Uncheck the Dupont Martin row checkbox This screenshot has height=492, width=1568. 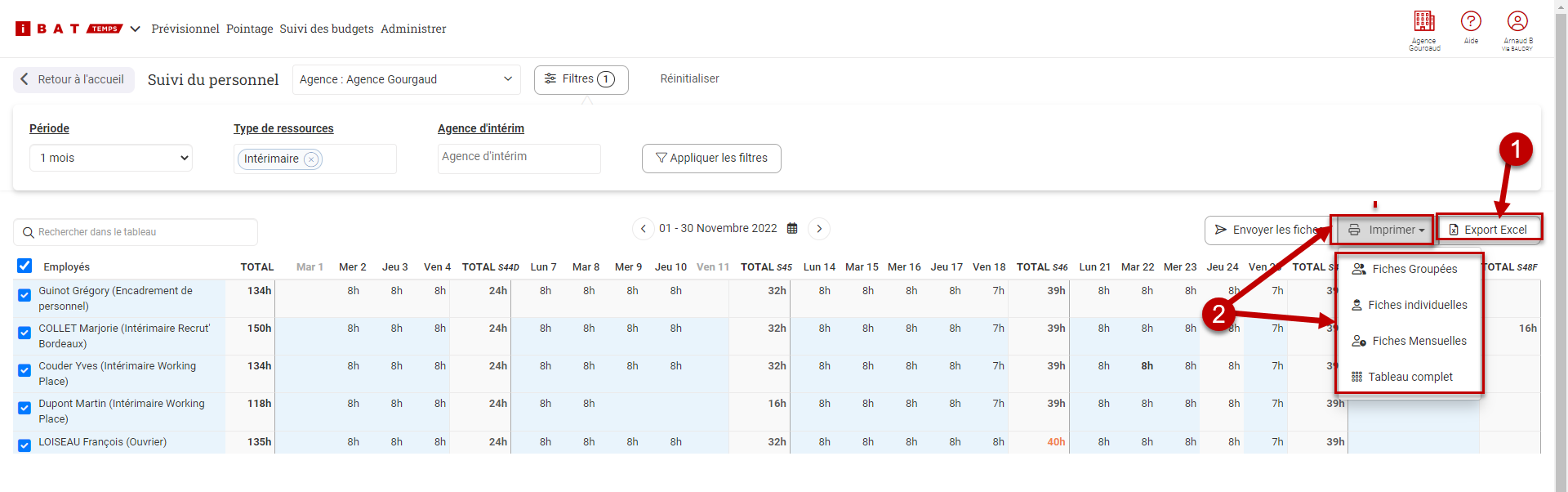pyautogui.click(x=24, y=408)
